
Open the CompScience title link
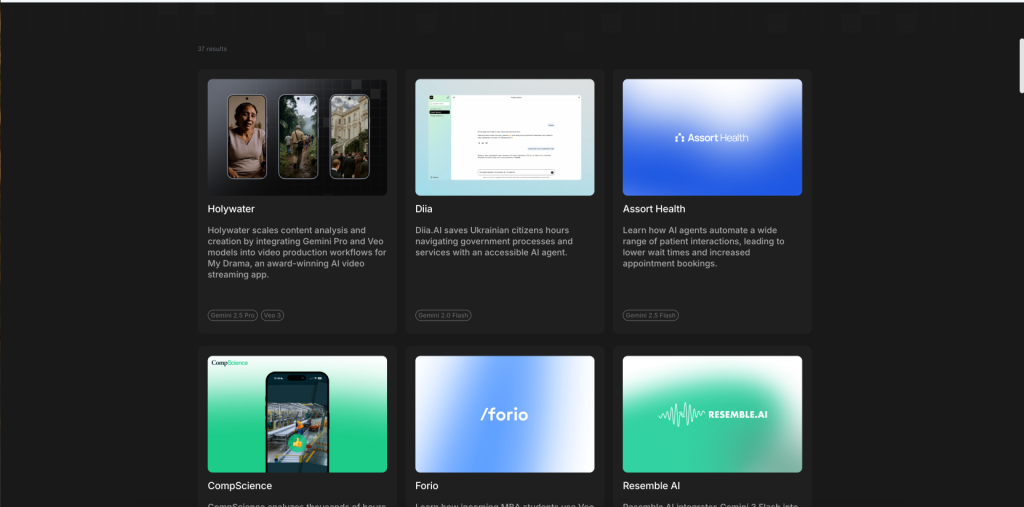pos(239,486)
